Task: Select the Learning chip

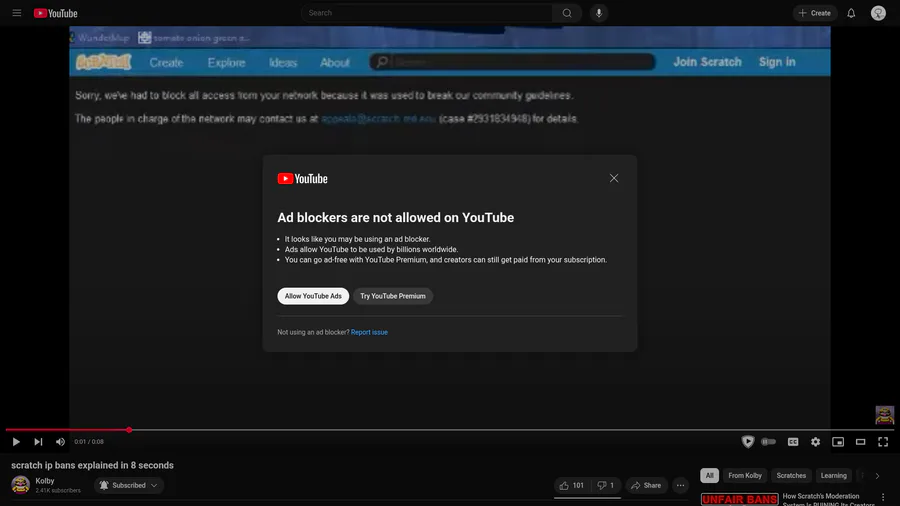Action: tap(833, 476)
